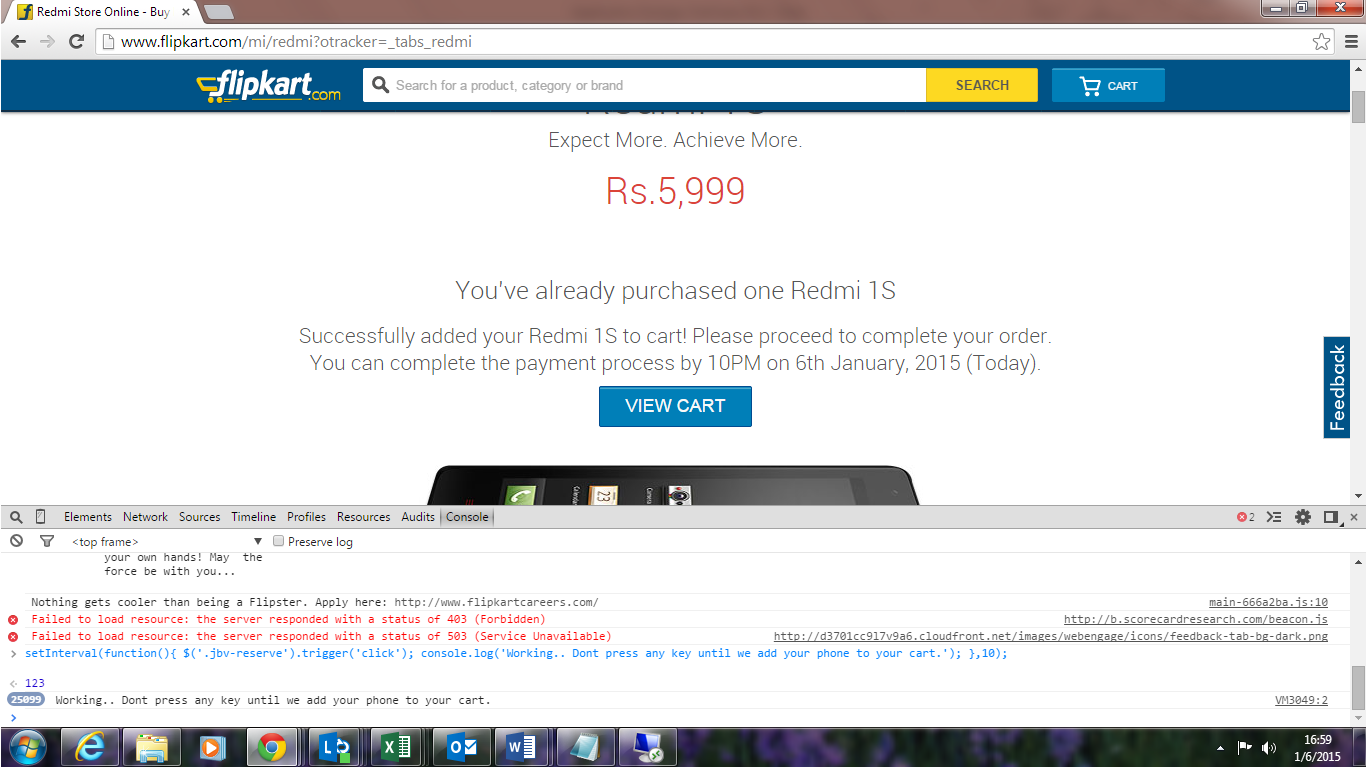Click the Rs.5,999 price text
The height and width of the screenshot is (768, 1366).
click(675, 191)
